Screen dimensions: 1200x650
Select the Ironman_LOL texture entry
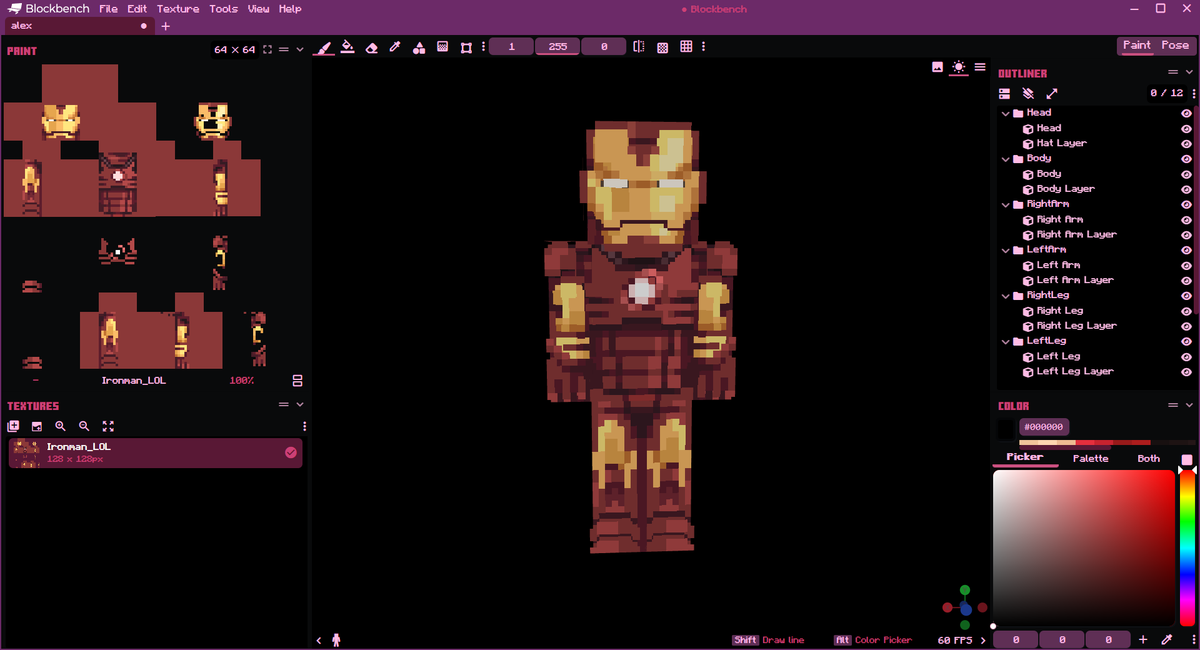pyautogui.click(x=155, y=452)
